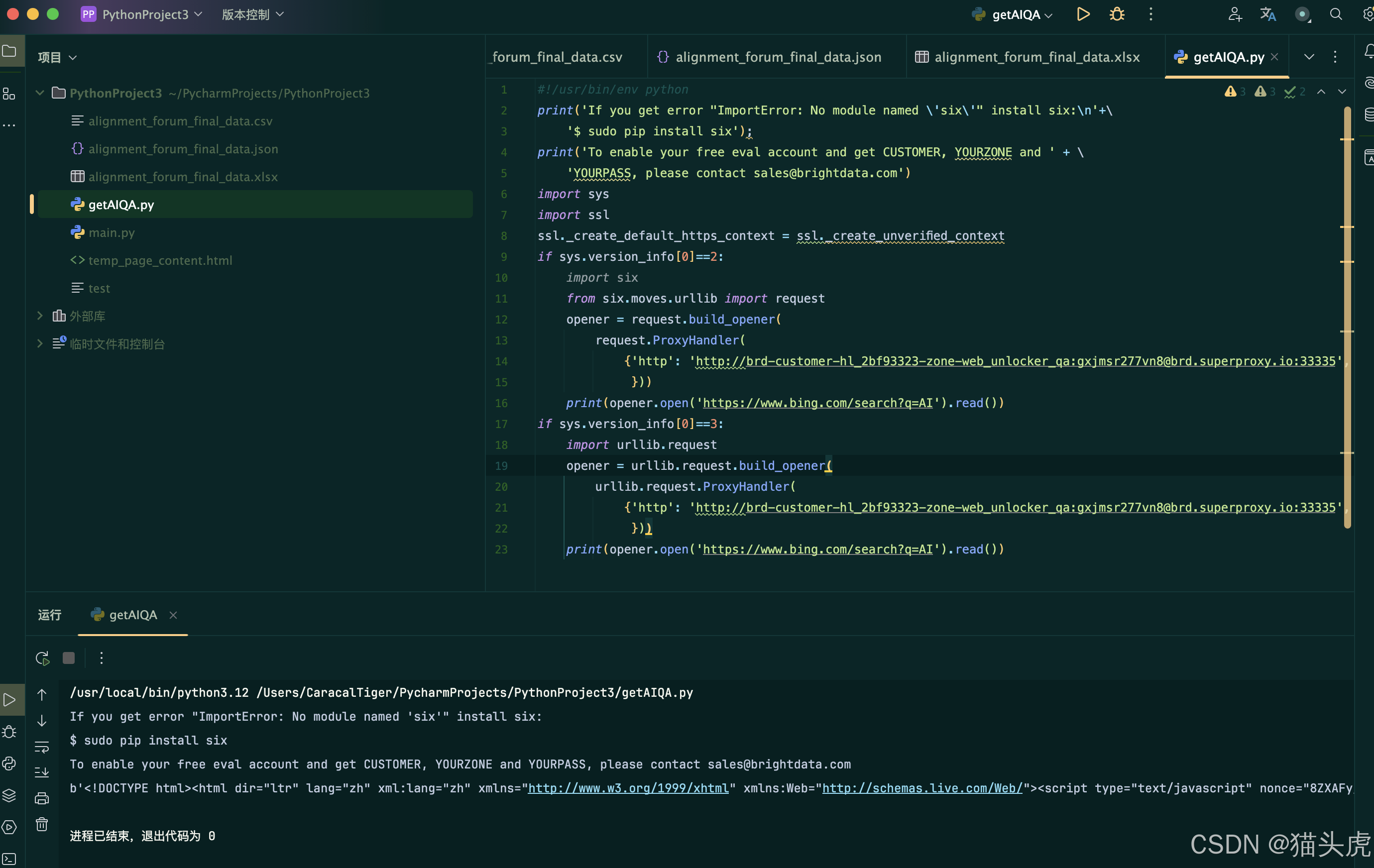
Task: Open the Terminal tool window icon
Action: (x=9, y=859)
